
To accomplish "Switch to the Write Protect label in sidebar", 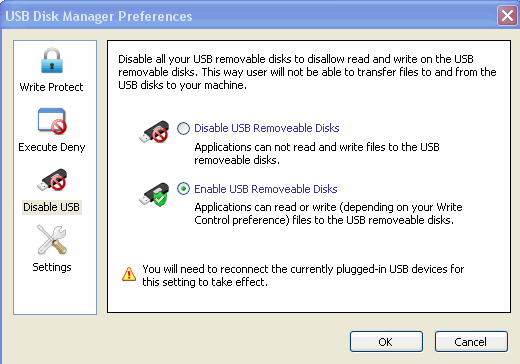I will click(52, 87).
